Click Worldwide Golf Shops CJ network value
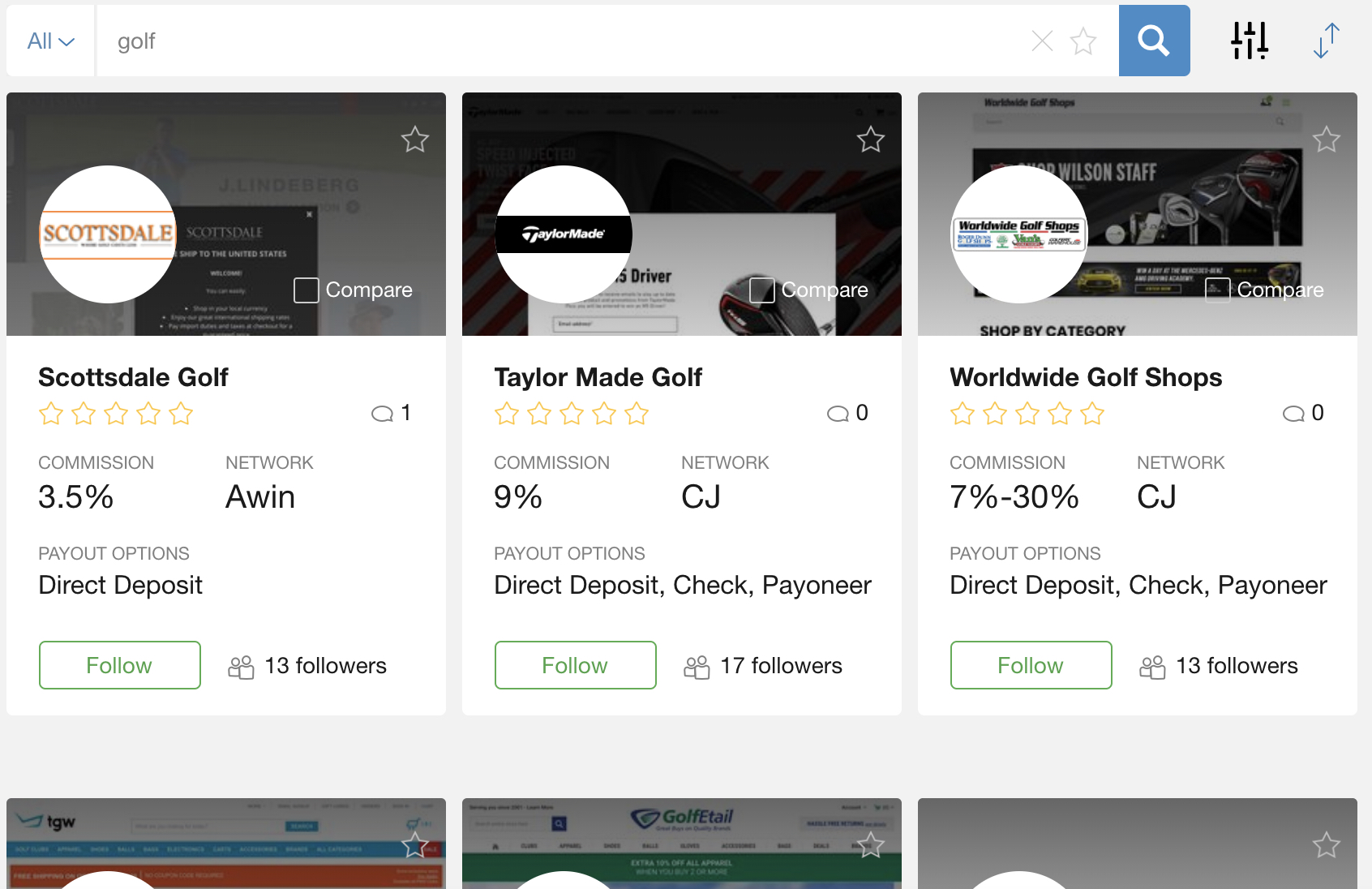The image size is (1372, 889). (1157, 497)
